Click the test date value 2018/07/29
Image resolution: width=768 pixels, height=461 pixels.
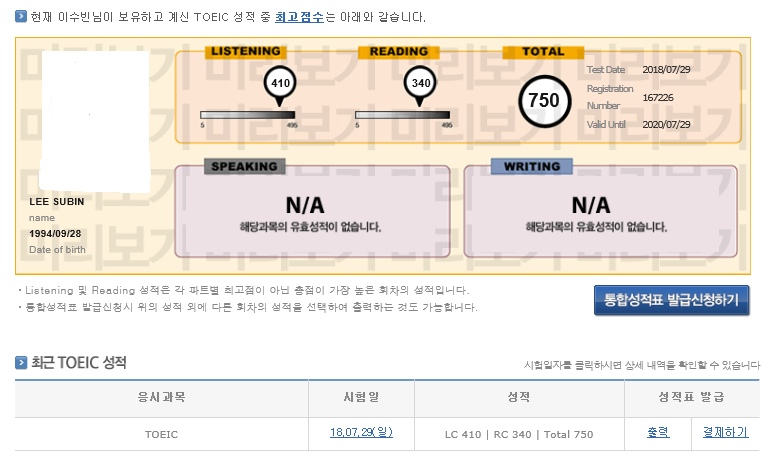[666, 70]
